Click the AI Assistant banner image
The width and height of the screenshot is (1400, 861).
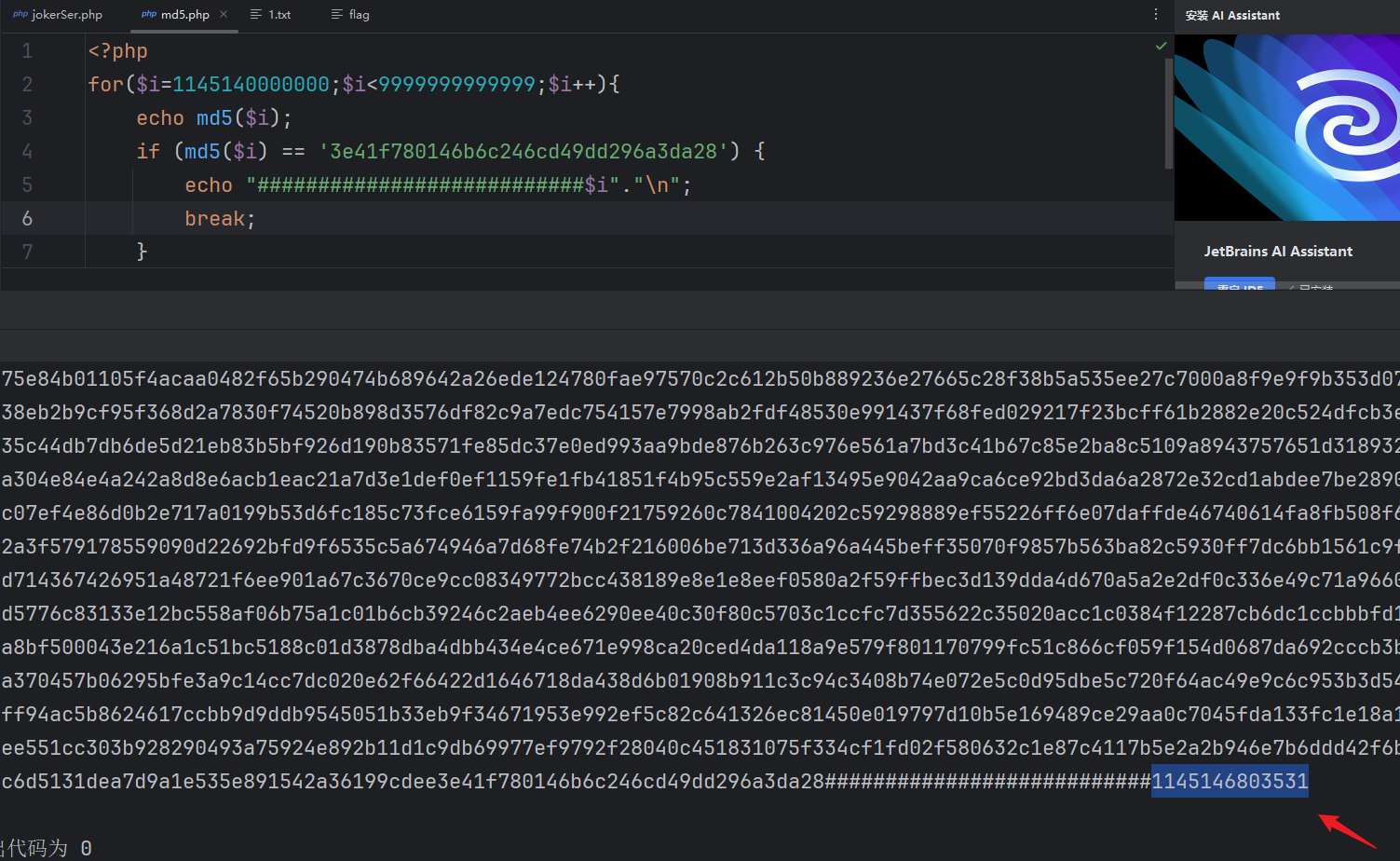1286,128
